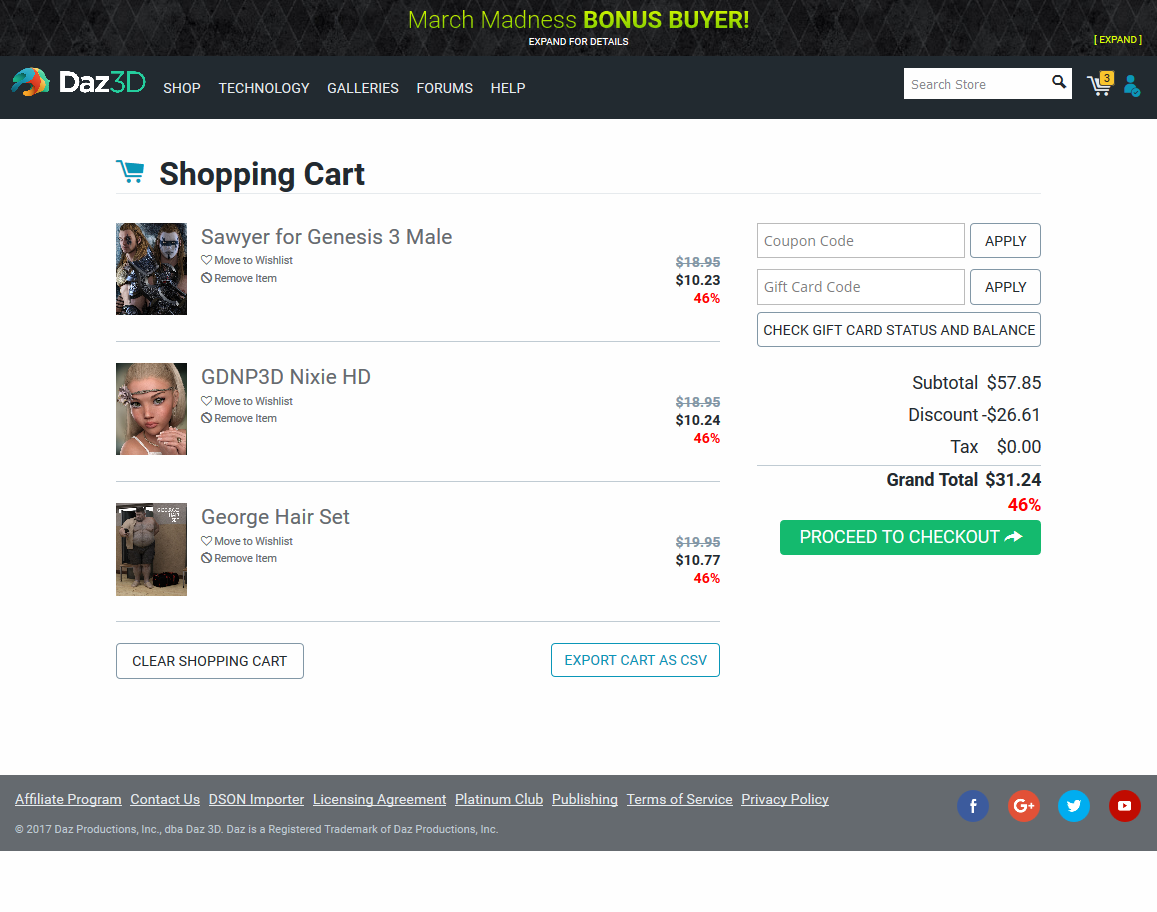Image resolution: width=1157 pixels, height=912 pixels.
Task: Click the Google+ social icon
Action: pos(1024,806)
